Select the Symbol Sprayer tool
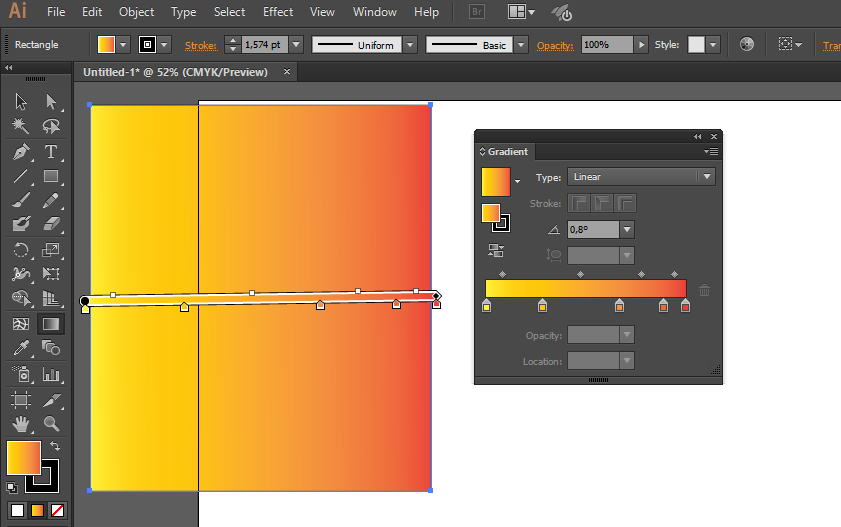 [21, 374]
